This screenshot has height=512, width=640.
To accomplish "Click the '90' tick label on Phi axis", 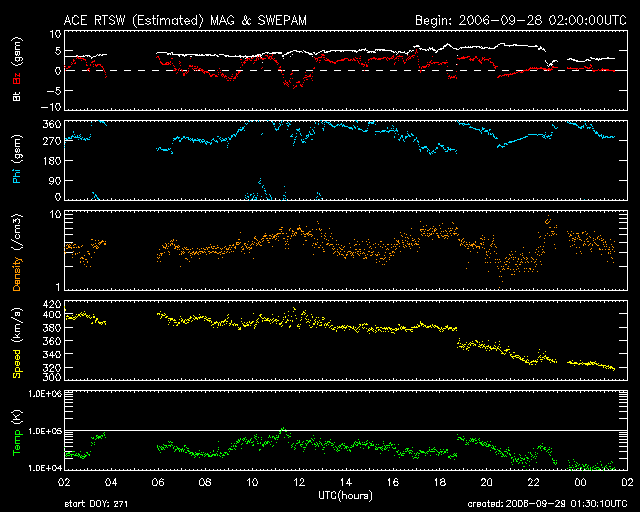I will pyautogui.click(x=55, y=180).
